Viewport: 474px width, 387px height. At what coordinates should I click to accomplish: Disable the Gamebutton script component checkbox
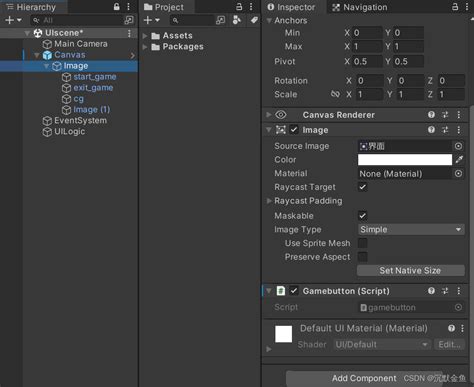[294, 291]
